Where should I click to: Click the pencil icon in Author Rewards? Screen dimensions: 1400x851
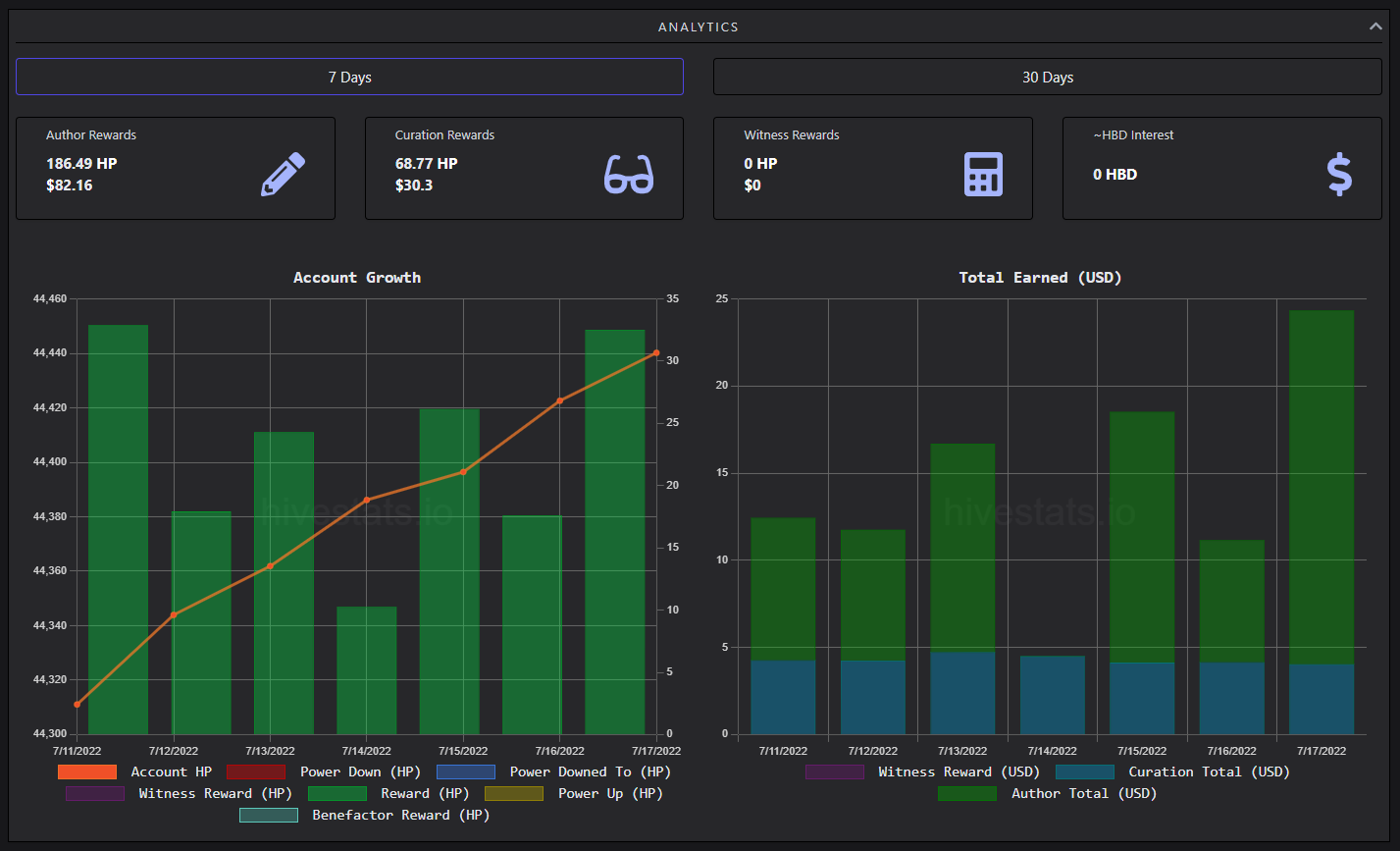(283, 175)
